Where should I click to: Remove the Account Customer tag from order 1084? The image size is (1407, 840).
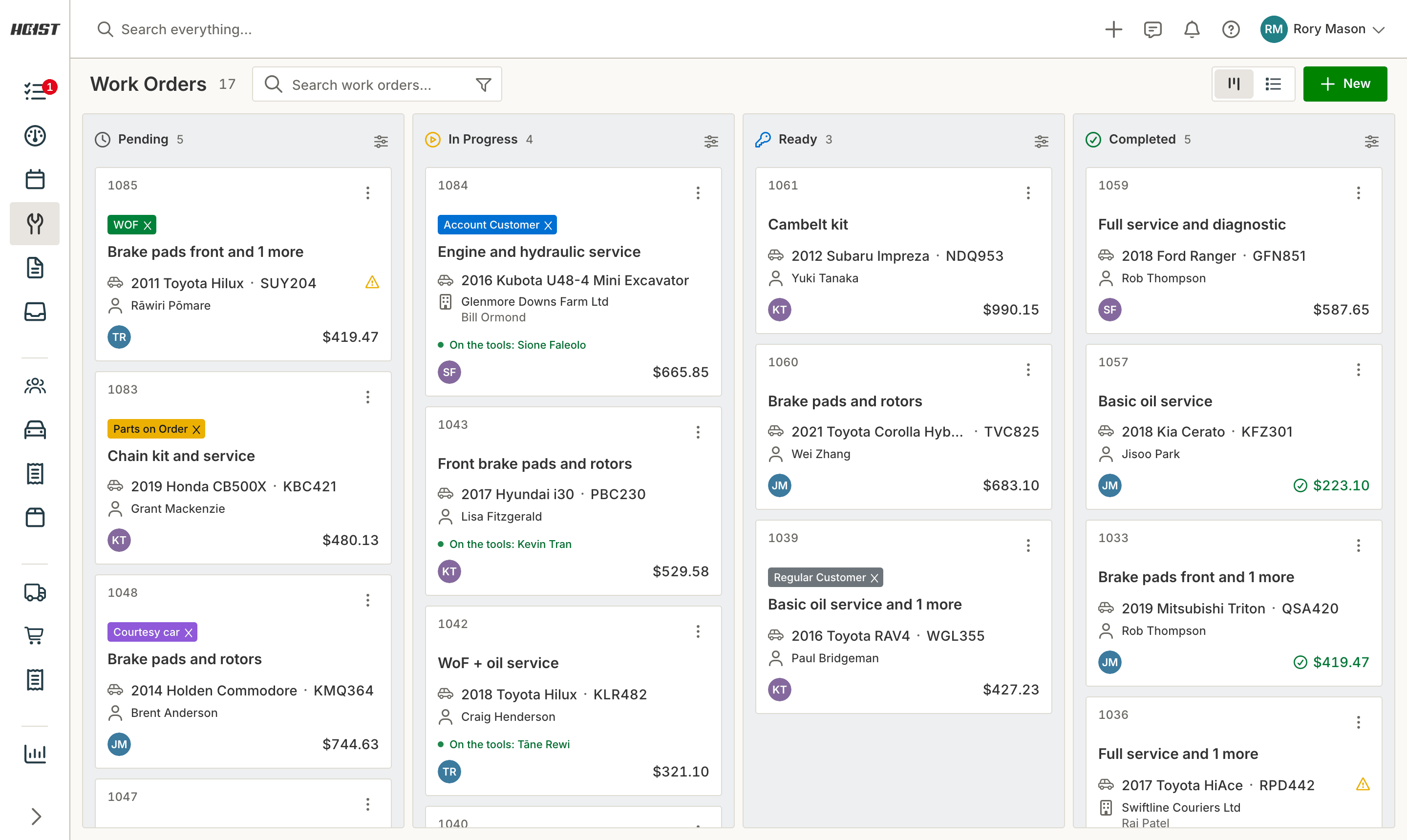(x=548, y=225)
